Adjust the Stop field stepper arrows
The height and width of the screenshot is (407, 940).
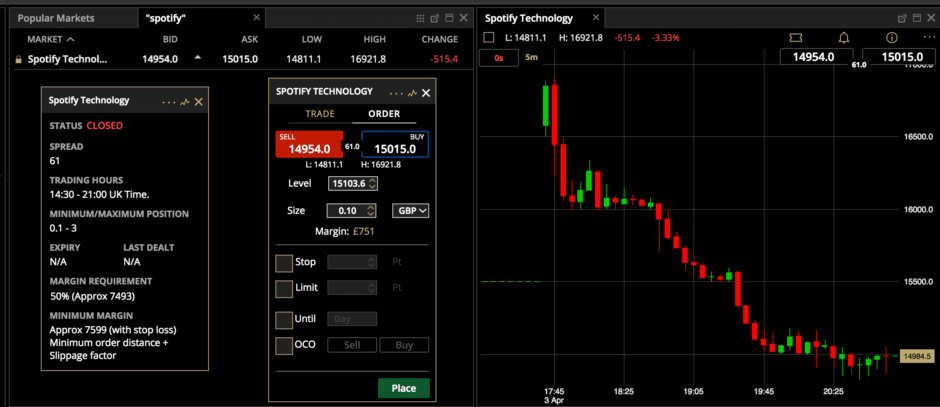pyautogui.click(x=372, y=263)
